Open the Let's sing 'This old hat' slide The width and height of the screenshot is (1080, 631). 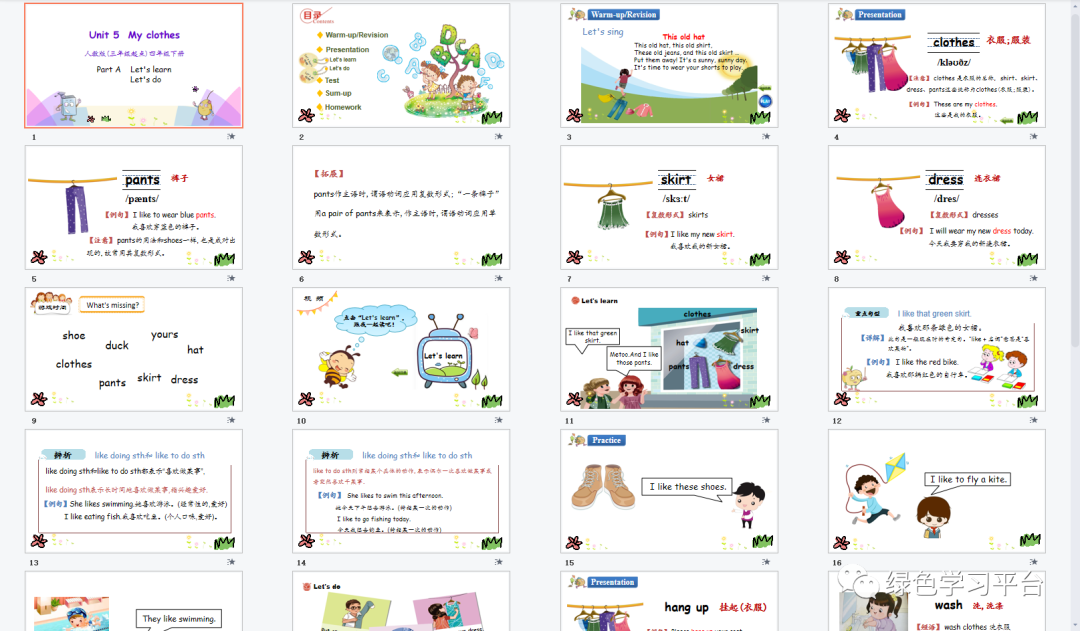click(669, 65)
